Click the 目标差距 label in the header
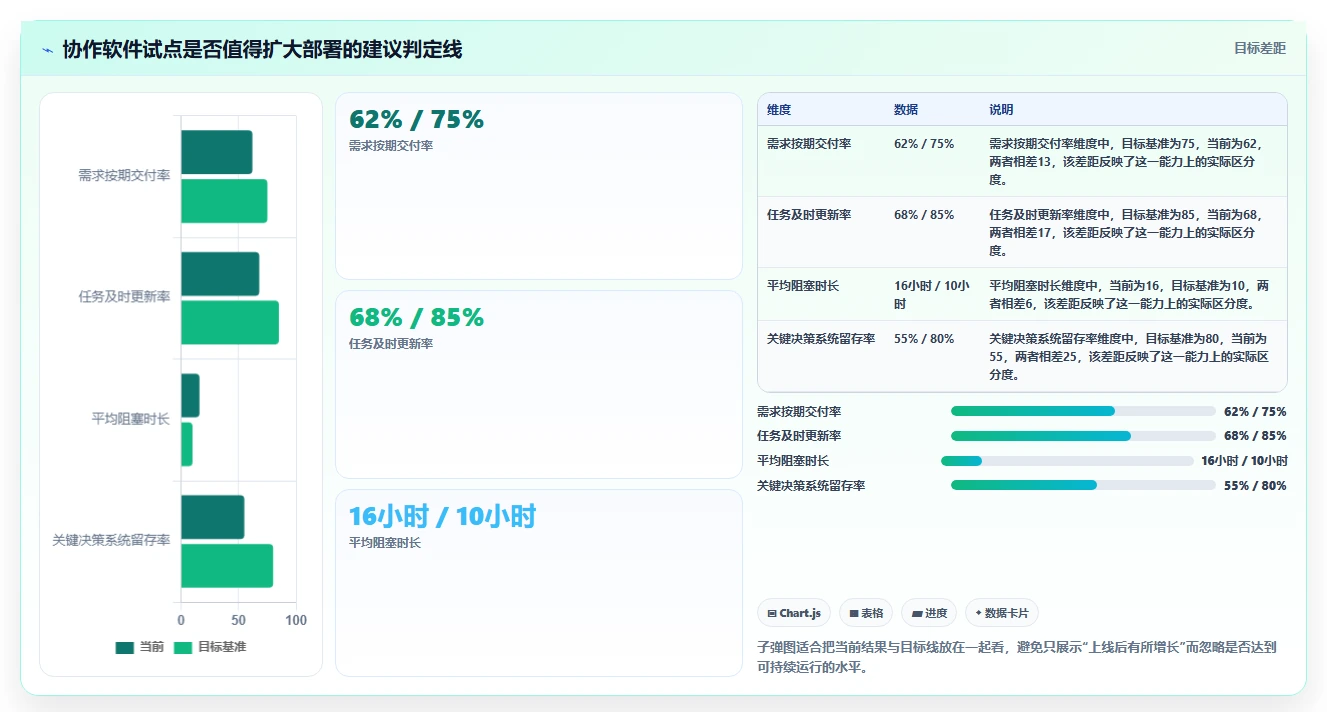 [1259, 48]
